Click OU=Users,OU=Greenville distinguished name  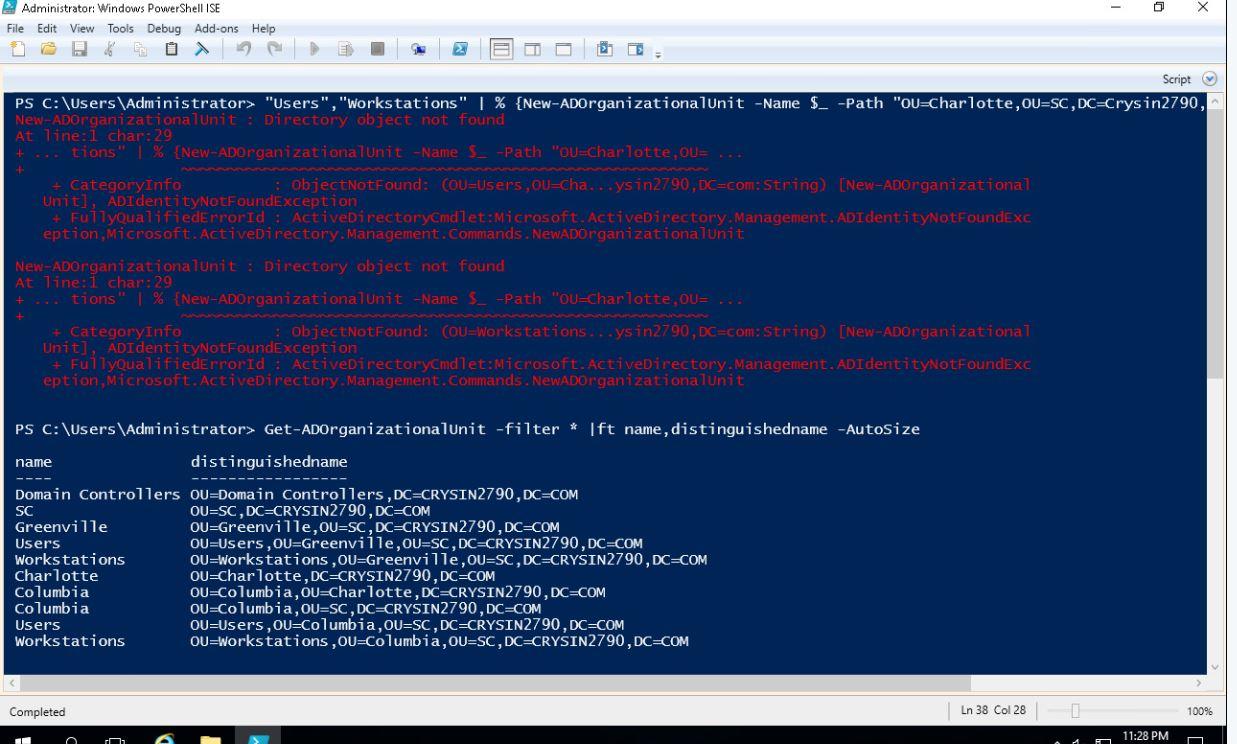416,543
